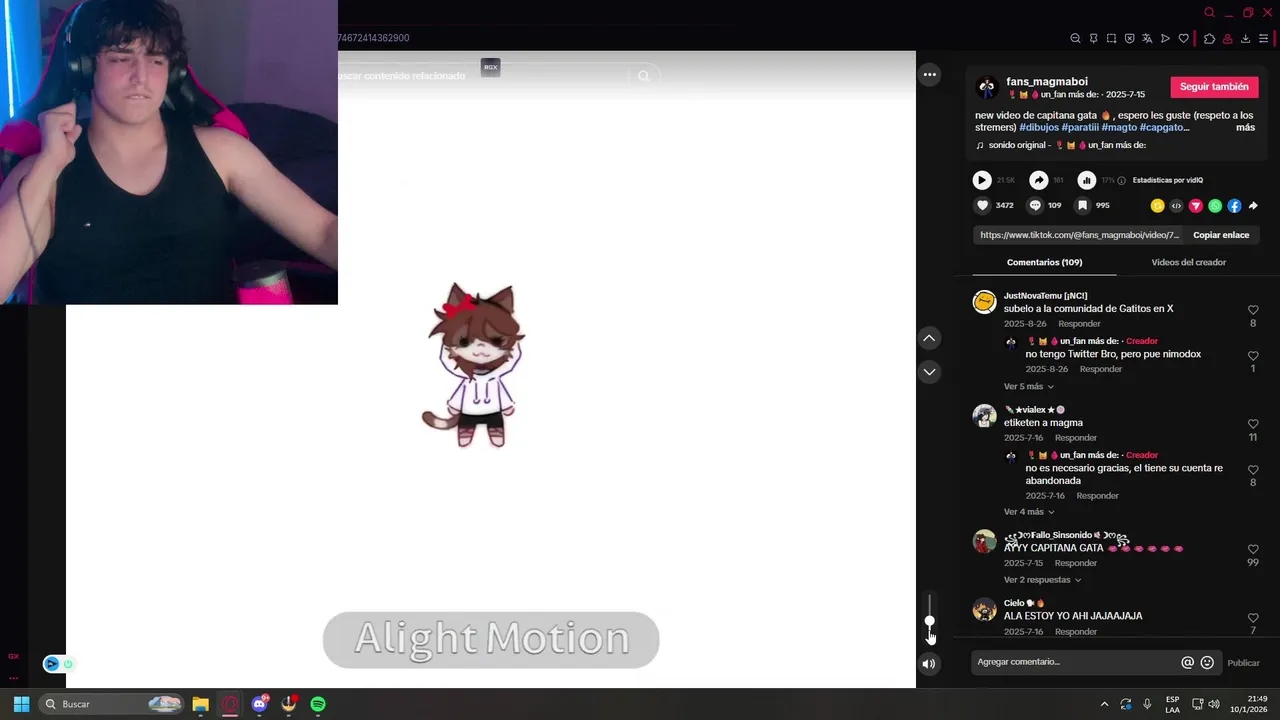Click the vidIQ shares arrow icon
This screenshot has width=1280, height=720.
click(1039, 180)
